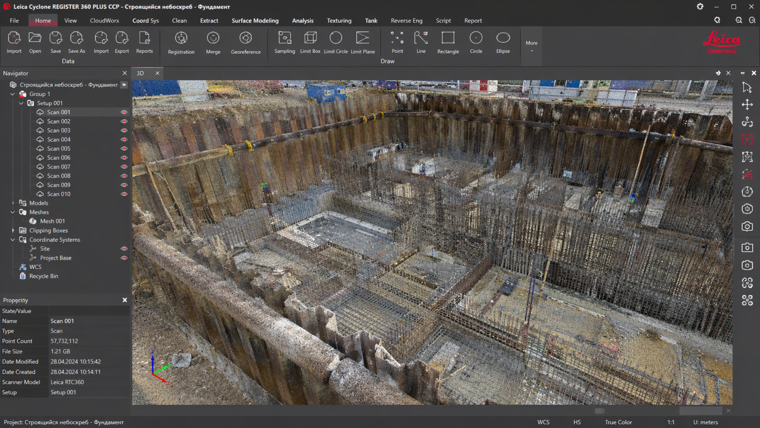Open the Clean ribbon tab

point(179,20)
